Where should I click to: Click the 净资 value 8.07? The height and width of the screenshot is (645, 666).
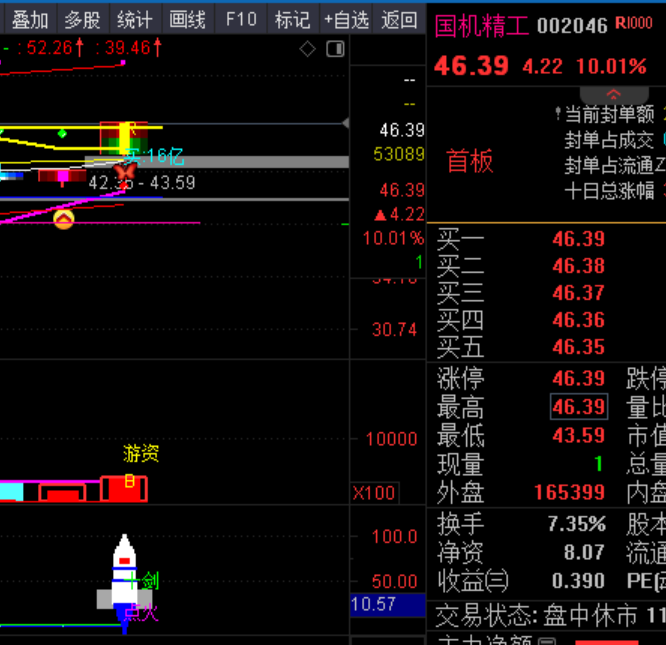tap(584, 552)
